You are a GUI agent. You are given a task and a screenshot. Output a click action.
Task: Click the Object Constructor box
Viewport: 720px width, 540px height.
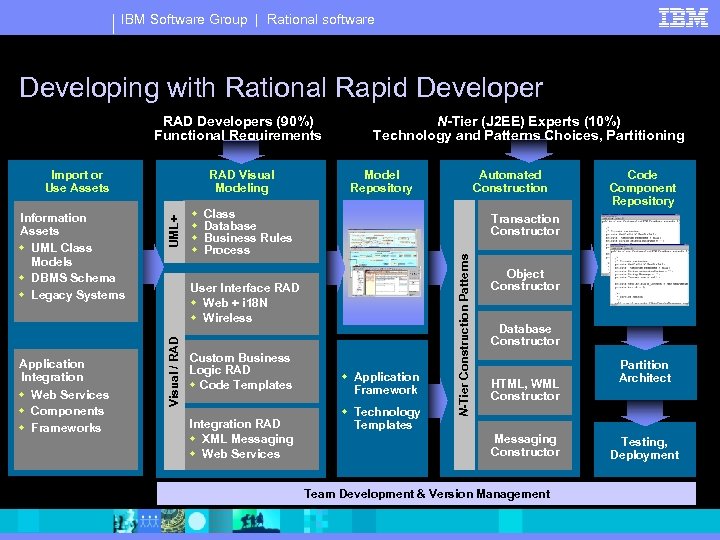pyautogui.click(x=525, y=280)
